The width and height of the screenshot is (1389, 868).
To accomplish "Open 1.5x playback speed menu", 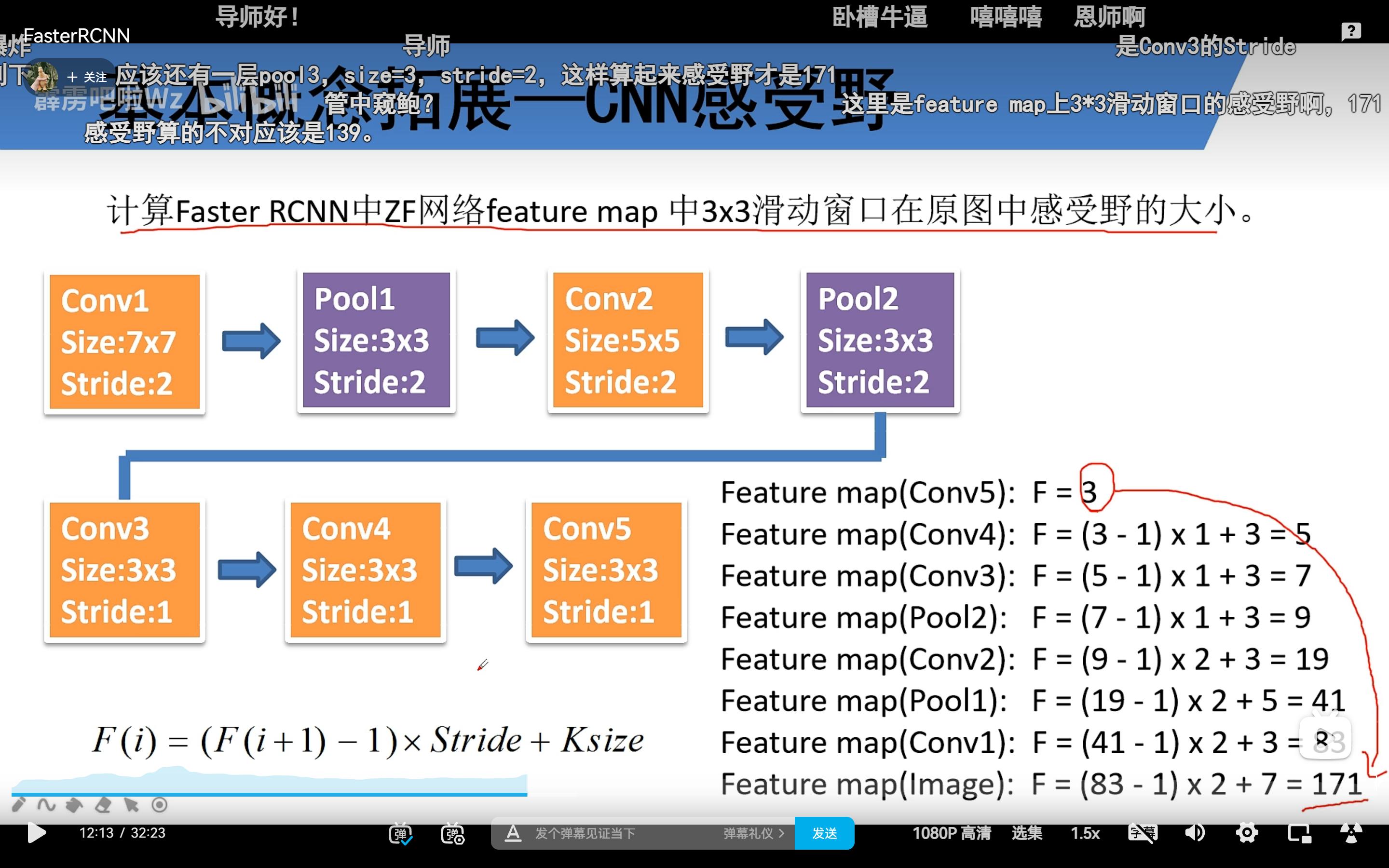I will coord(1085,833).
